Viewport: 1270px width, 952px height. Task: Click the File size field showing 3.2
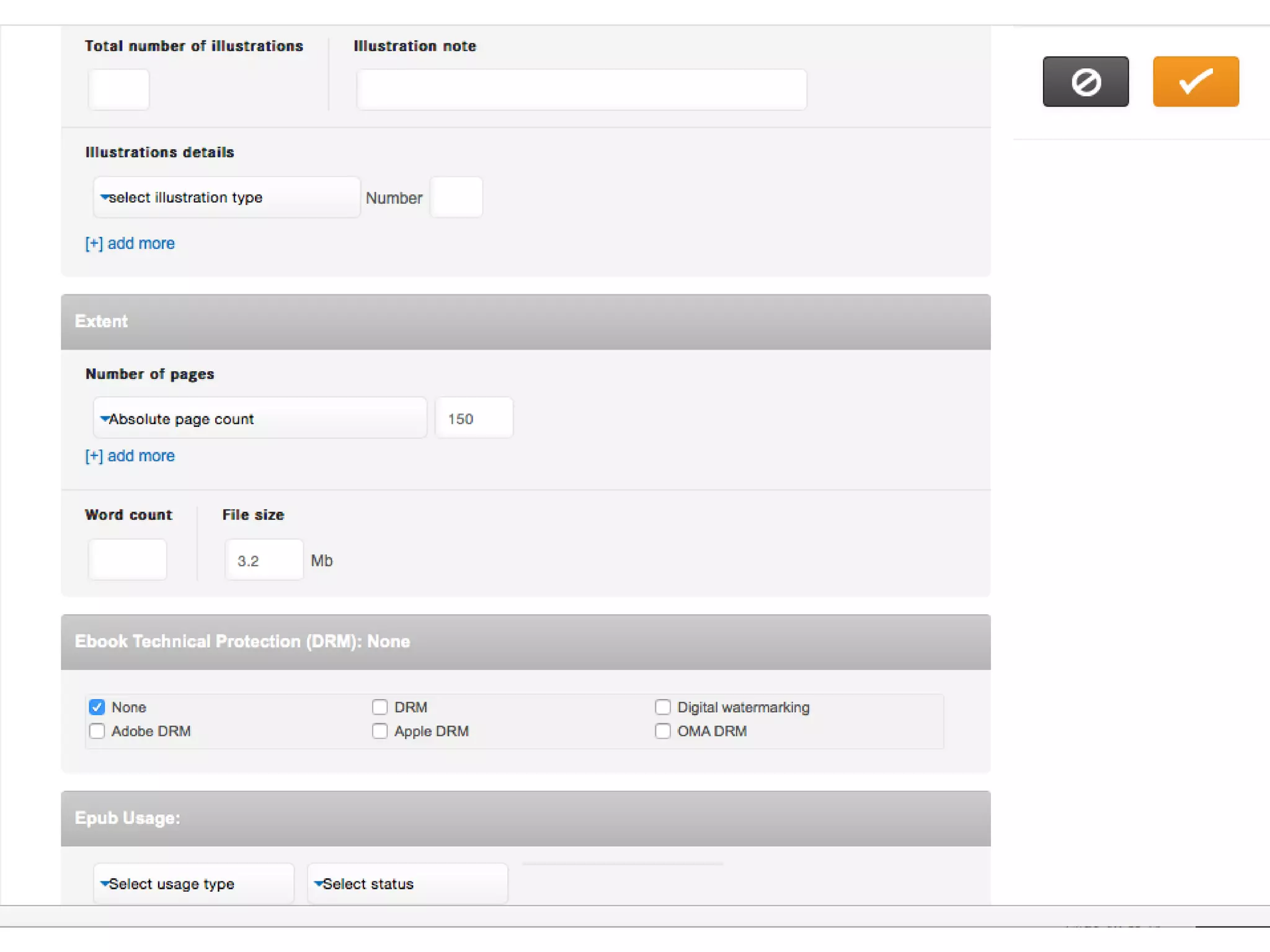(264, 560)
